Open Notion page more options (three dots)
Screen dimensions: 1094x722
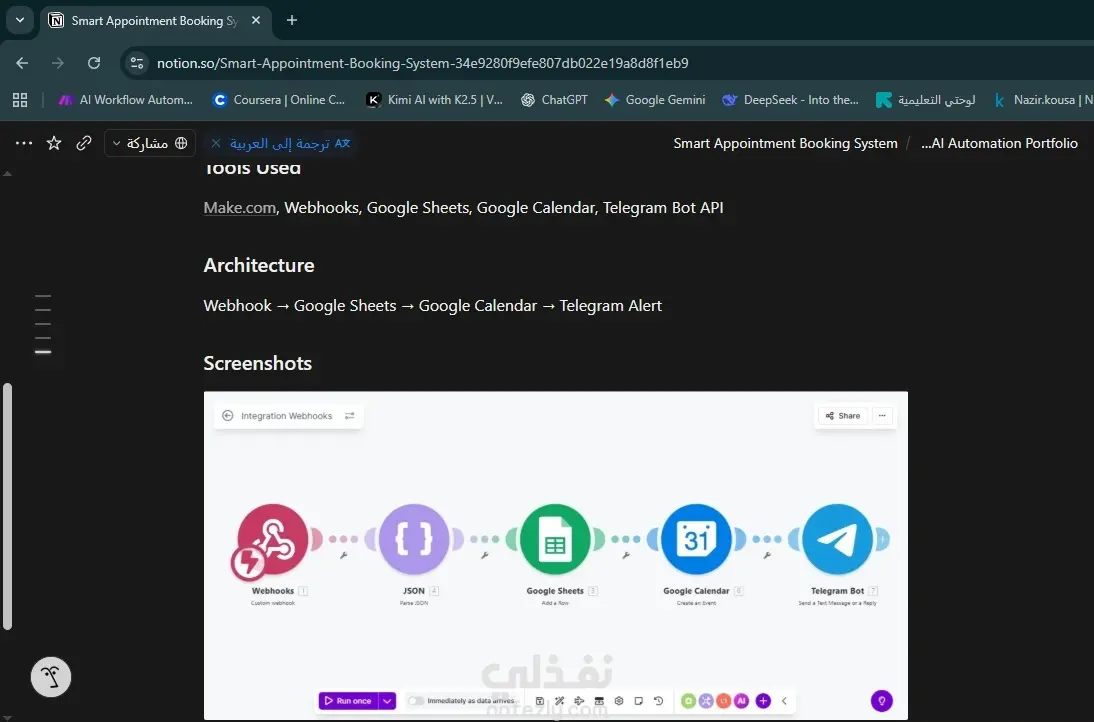pyautogui.click(x=24, y=143)
